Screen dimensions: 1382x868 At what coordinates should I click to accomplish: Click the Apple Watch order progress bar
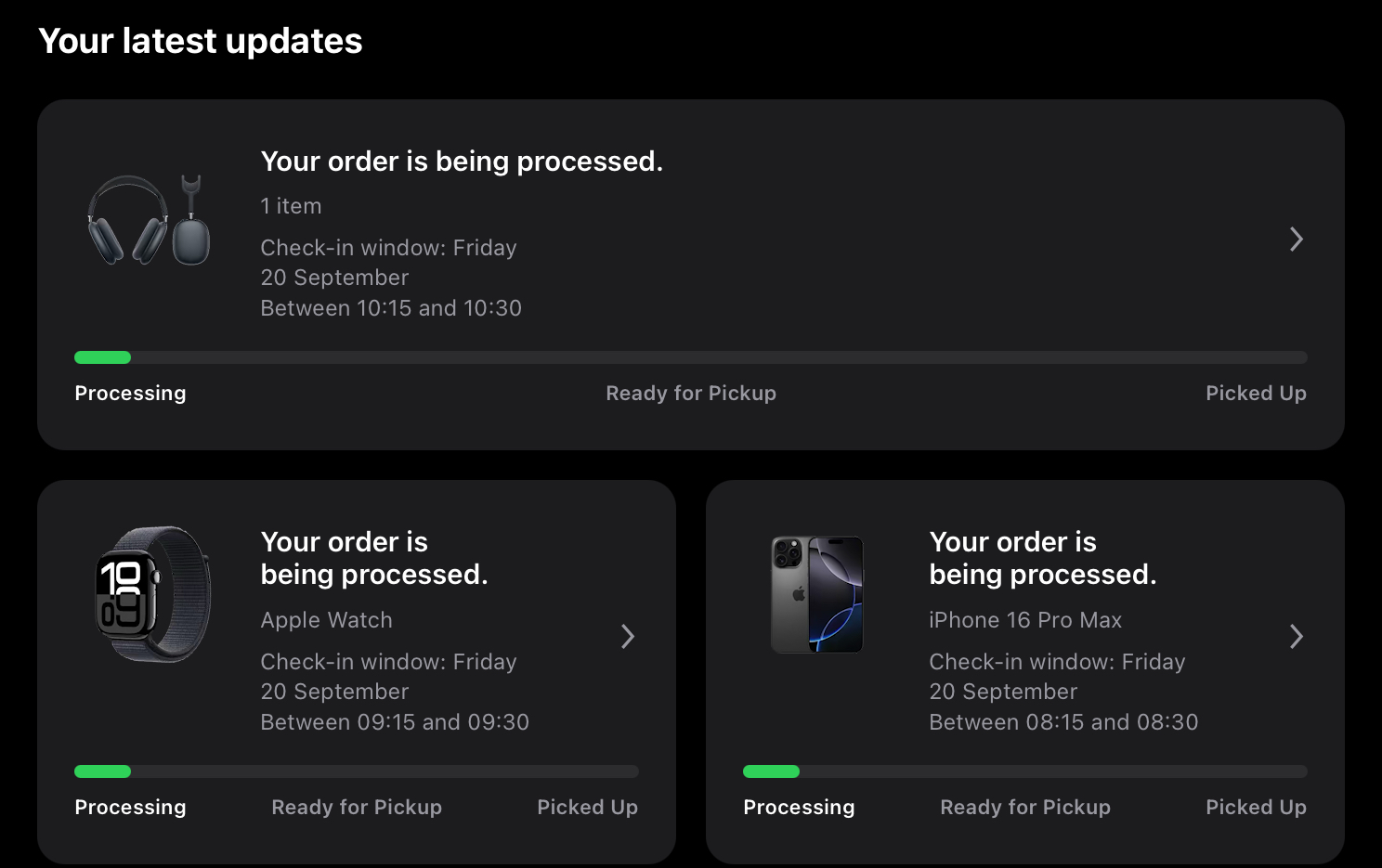click(x=357, y=771)
